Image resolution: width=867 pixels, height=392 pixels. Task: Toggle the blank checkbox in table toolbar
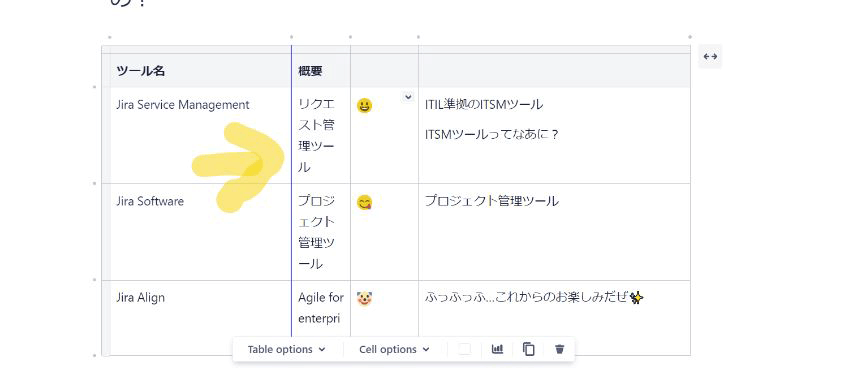465,349
